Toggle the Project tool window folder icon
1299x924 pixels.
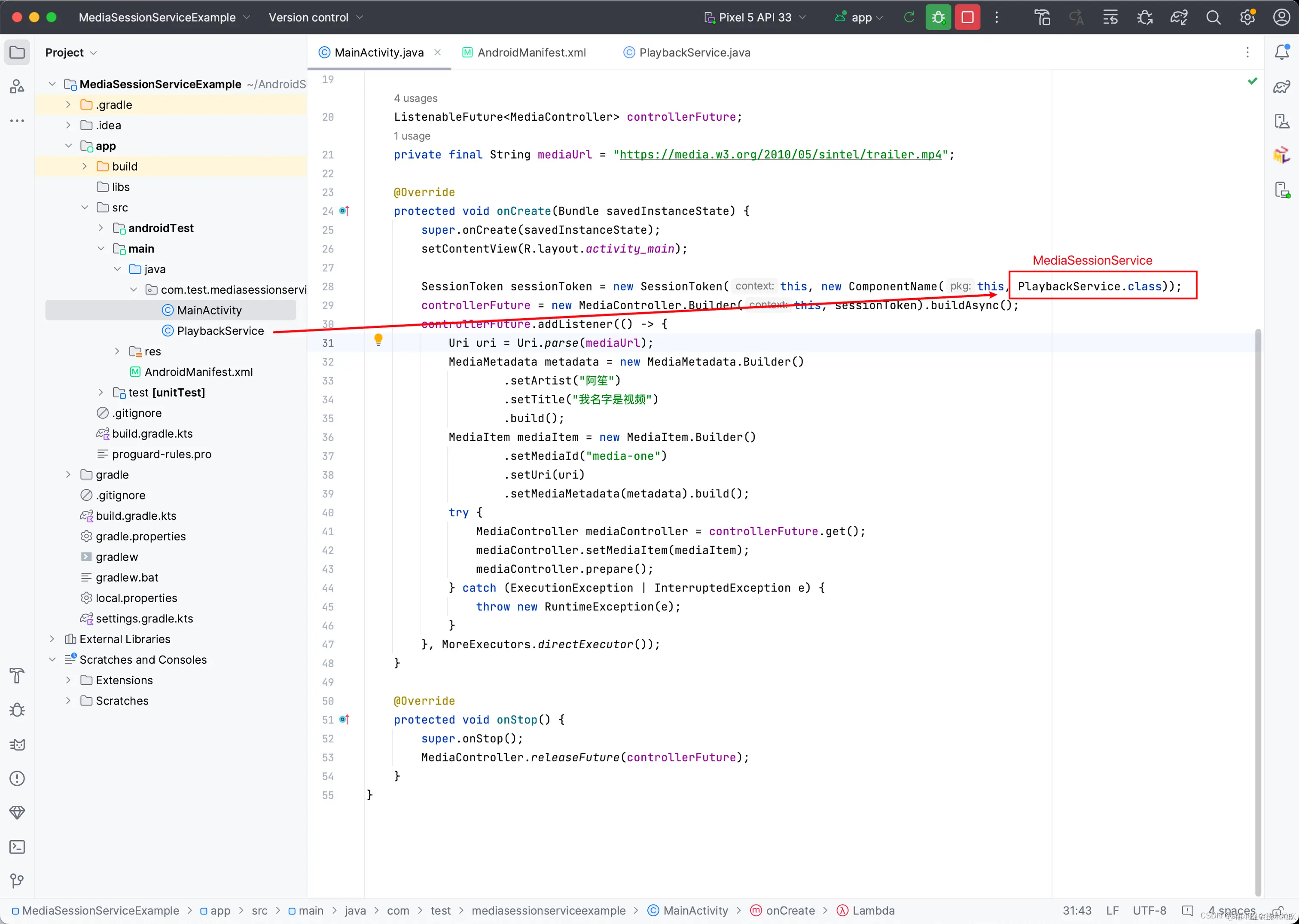tap(17, 52)
